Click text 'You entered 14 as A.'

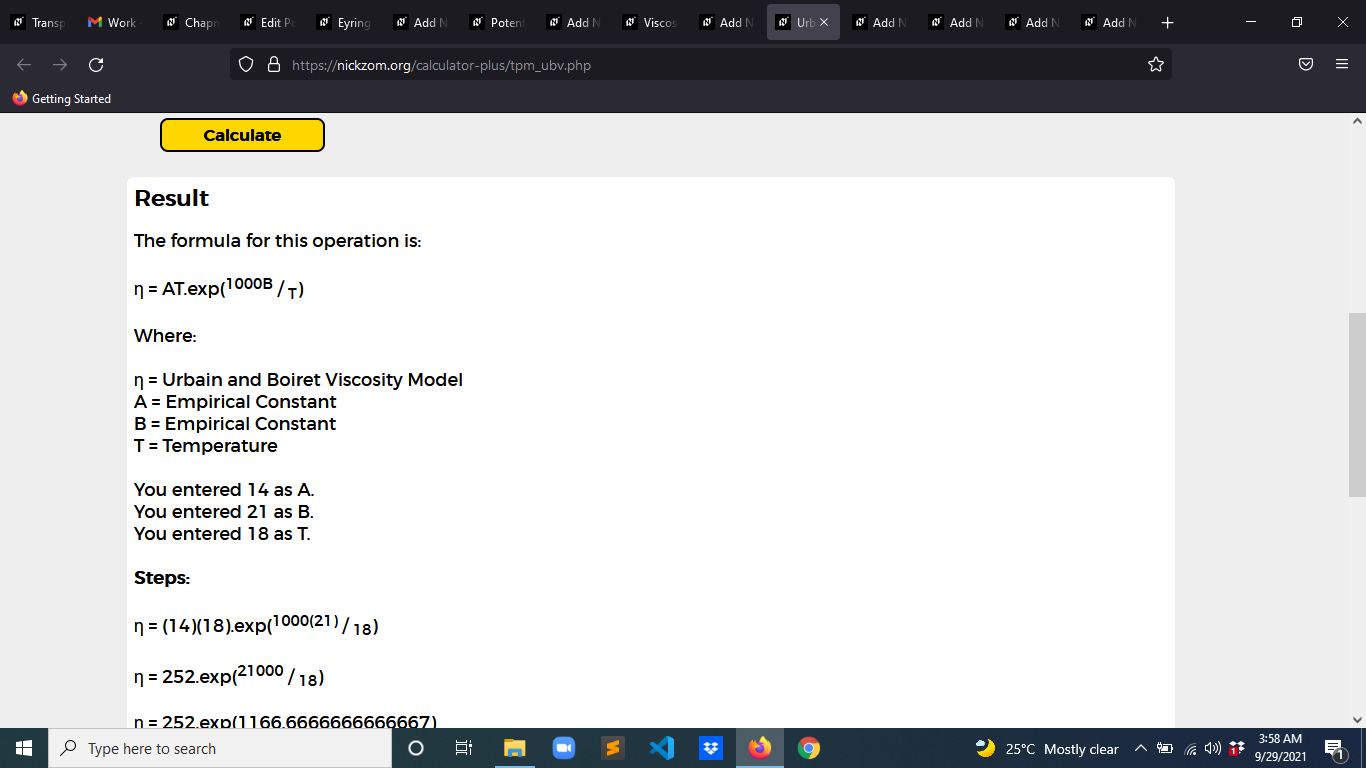224,490
